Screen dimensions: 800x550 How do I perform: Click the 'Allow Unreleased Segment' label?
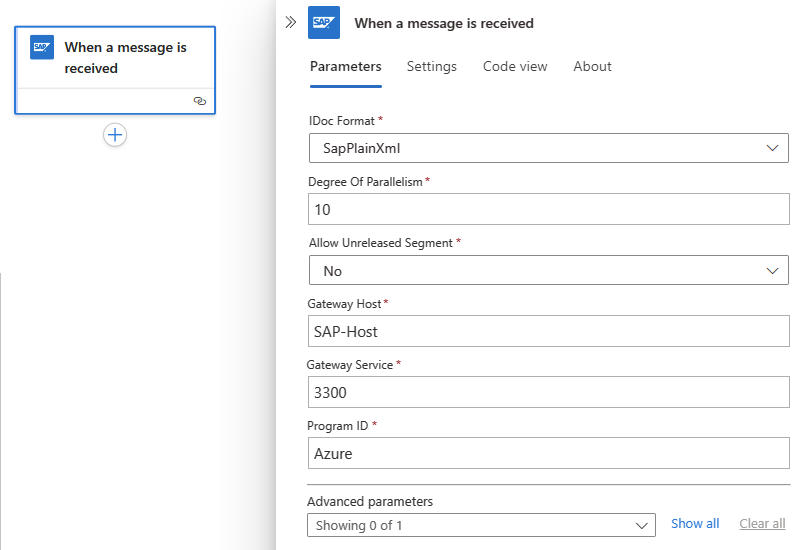coord(381,243)
